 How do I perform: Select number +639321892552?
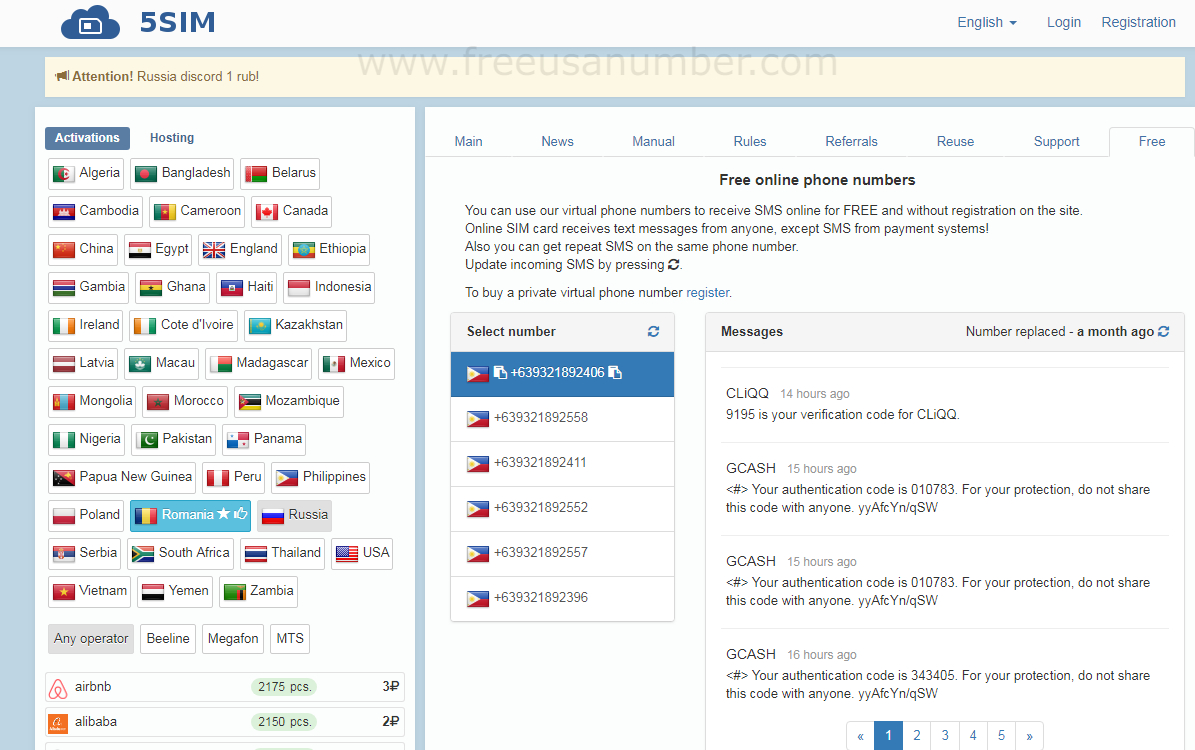(x=562, y=508)
